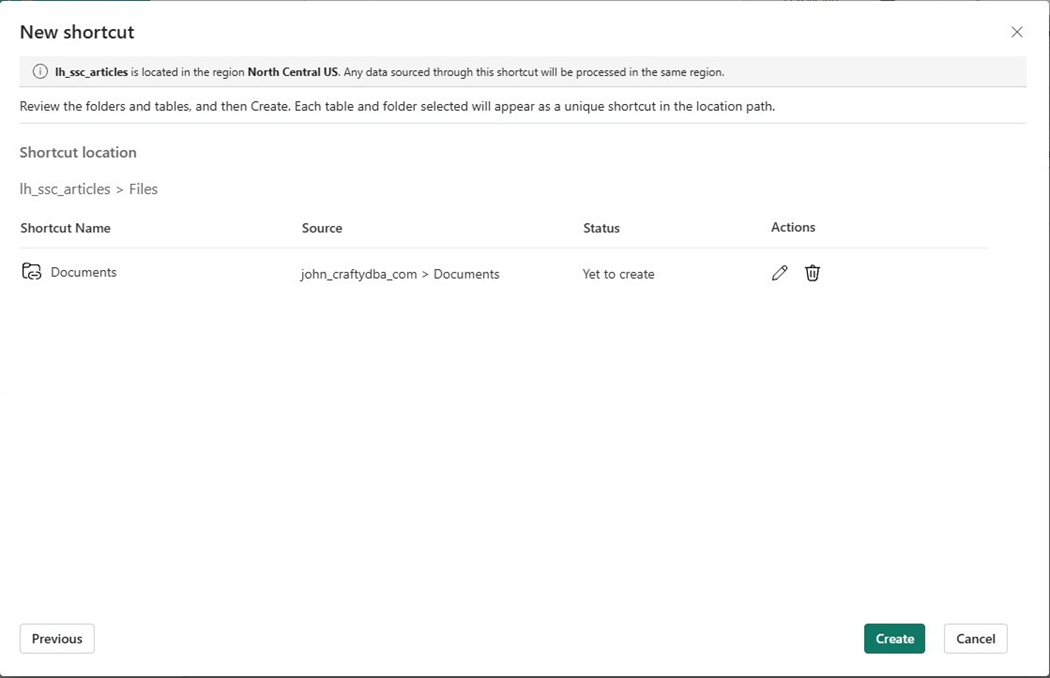This screenshot has width=1050, height=678.
Task: Click the Status column header
Action: (601, 228)
